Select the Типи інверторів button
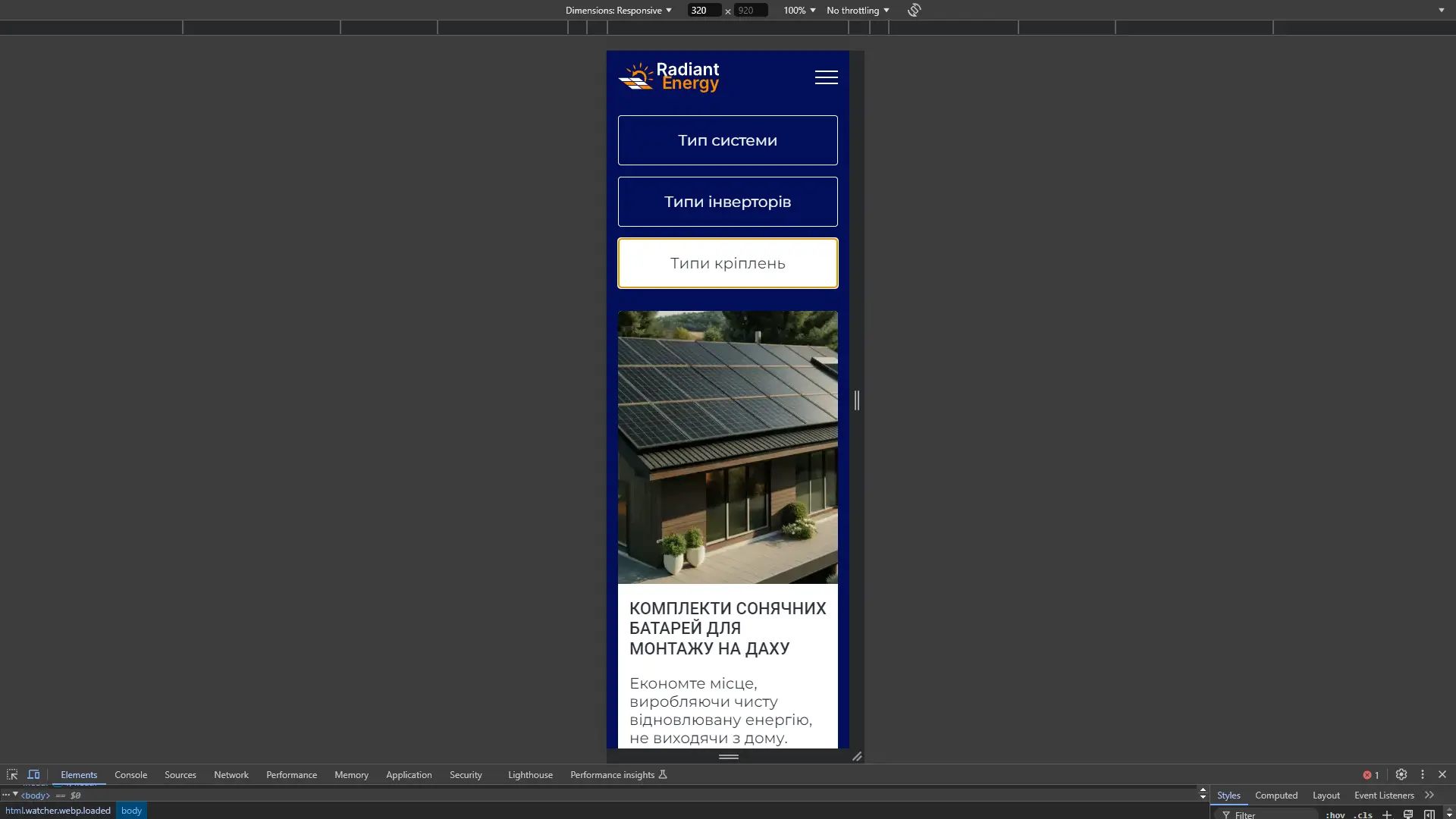Screen dimensions: 1456x819 [x=728, y=201]
